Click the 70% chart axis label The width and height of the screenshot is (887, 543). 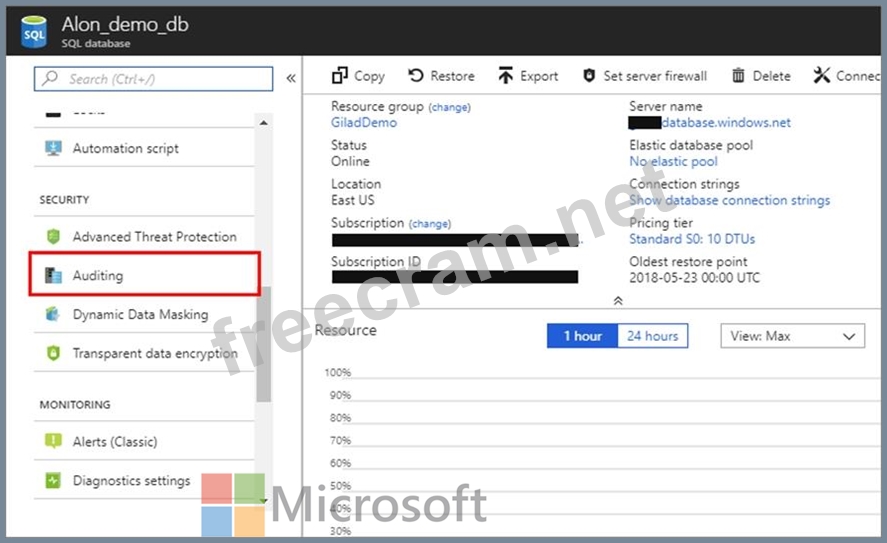click(341, 440)
